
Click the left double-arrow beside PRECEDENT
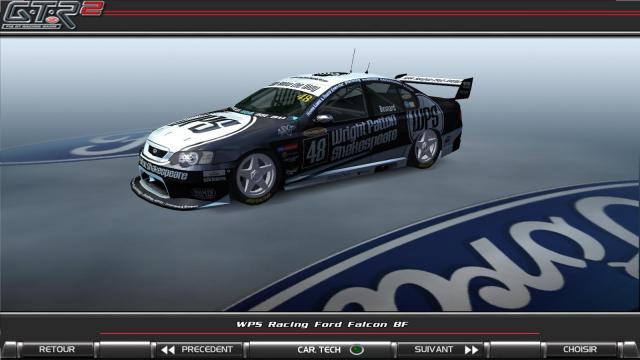[168, 350]
